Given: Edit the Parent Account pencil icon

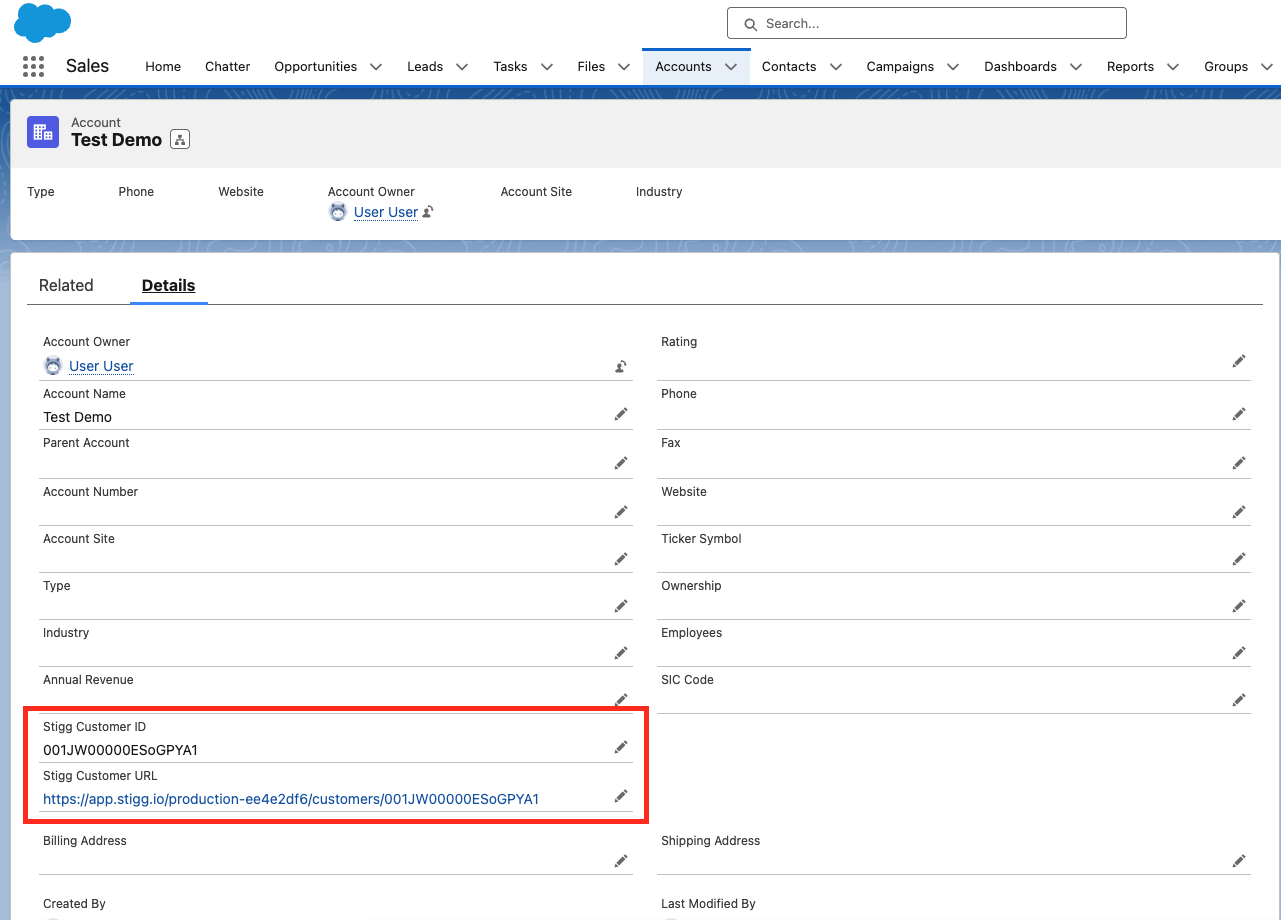Looking at the screenshot, I should coord(621,463).
